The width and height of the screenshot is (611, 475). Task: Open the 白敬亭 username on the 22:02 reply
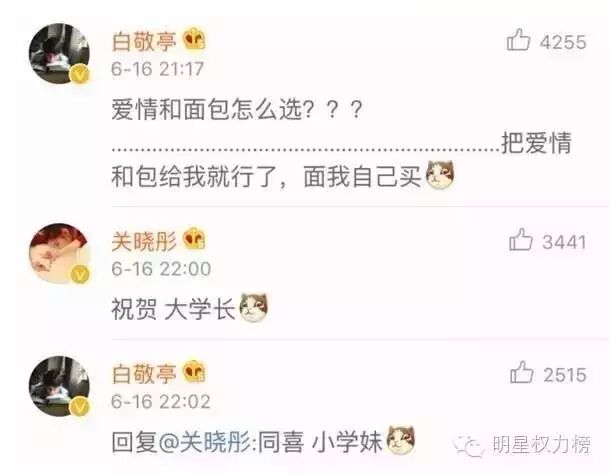[144, 374]
